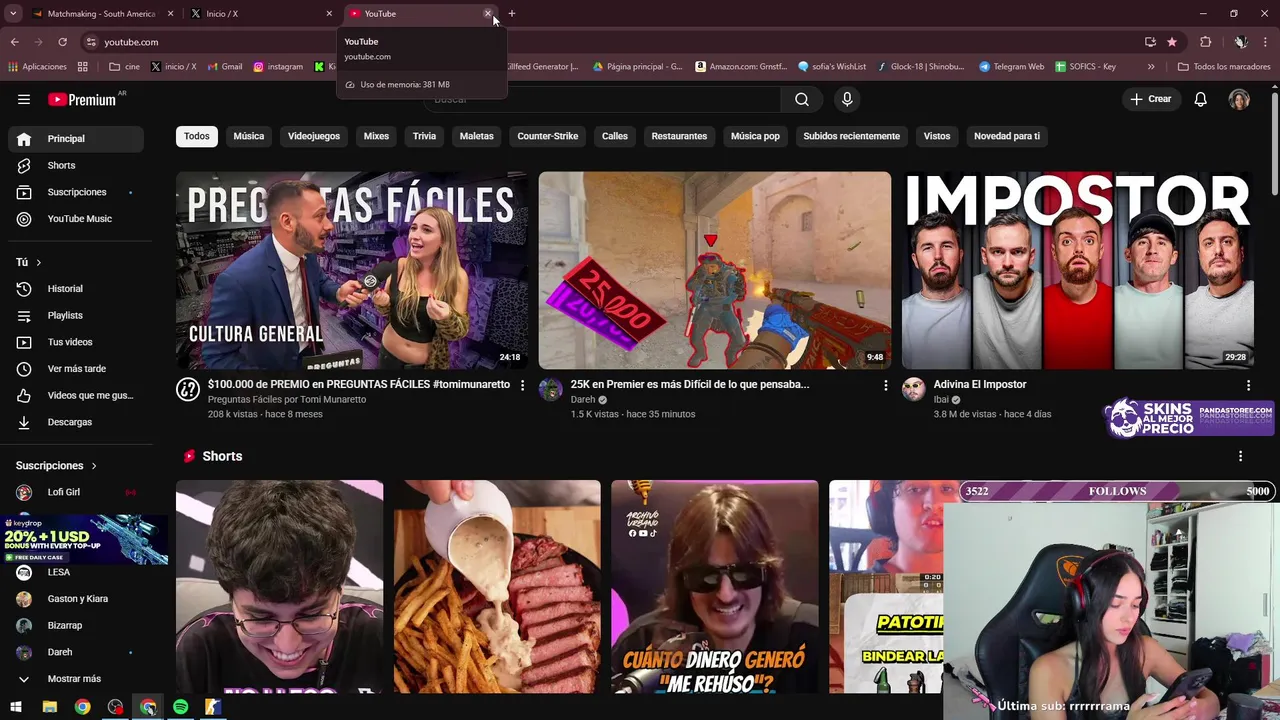The width and height of the screenshot is (1280, 720).
Task: Open a new Chrome tab
Action: click(512, 14)
